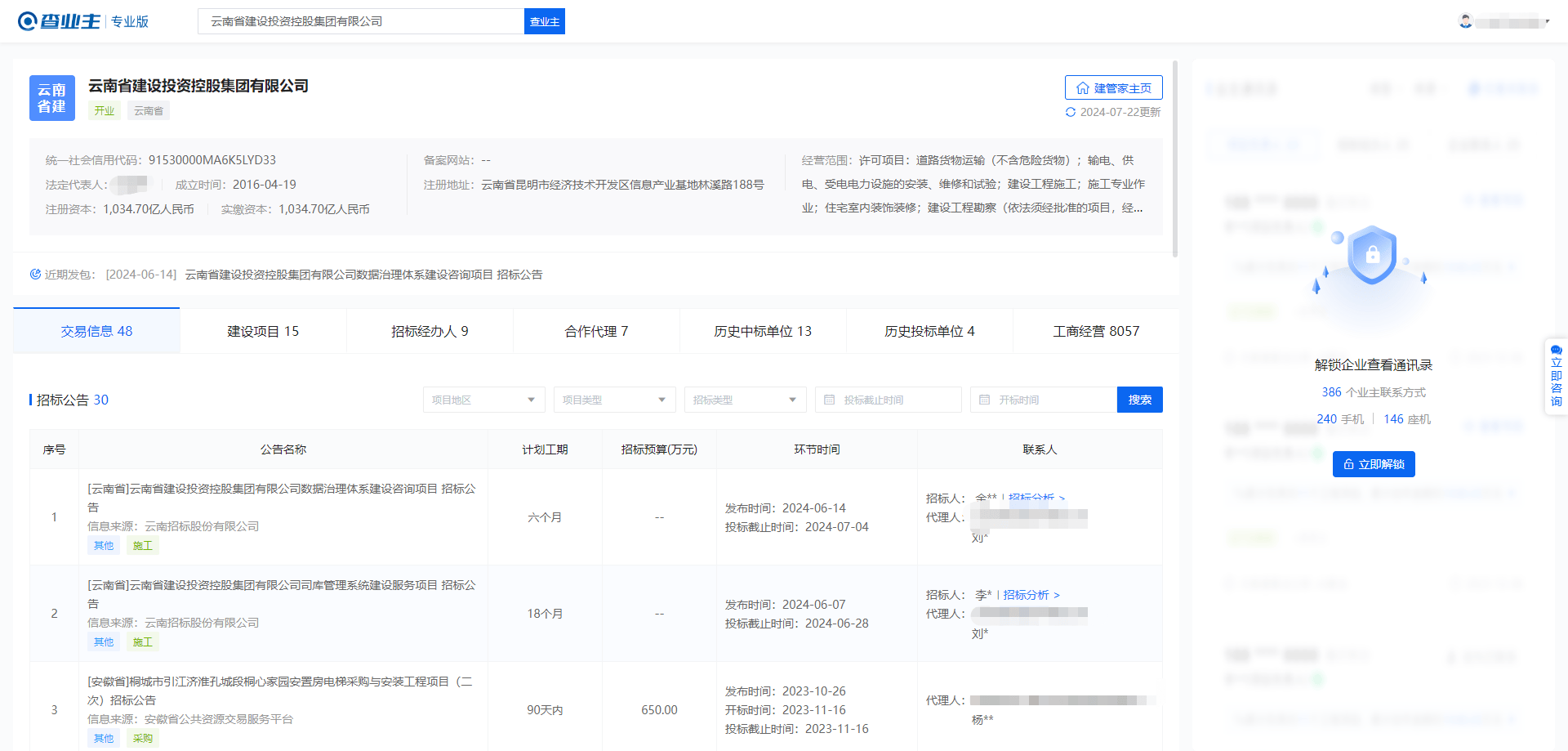Image resolution: width=1568 pixels, height=751 pixels.
Task: Click the 立即咨询 side widget
Action: [x=1557, y=376]
